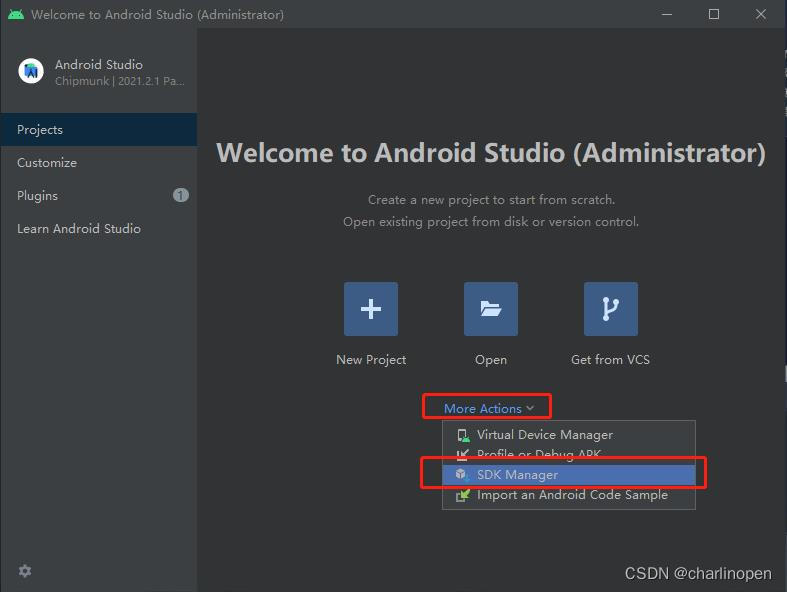Click the Plugins update count badge

(x=181, y=196)
